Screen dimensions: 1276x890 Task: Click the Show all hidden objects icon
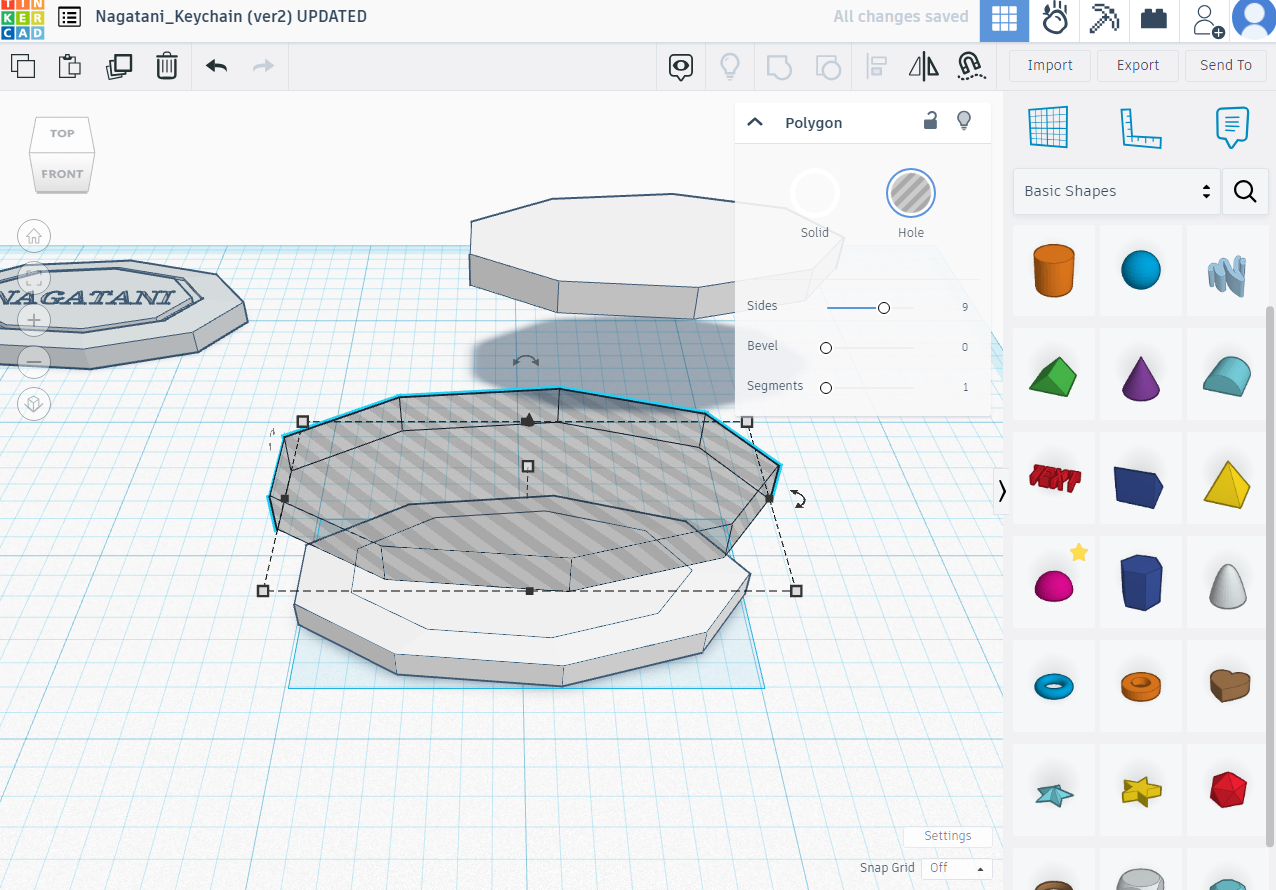681,66
